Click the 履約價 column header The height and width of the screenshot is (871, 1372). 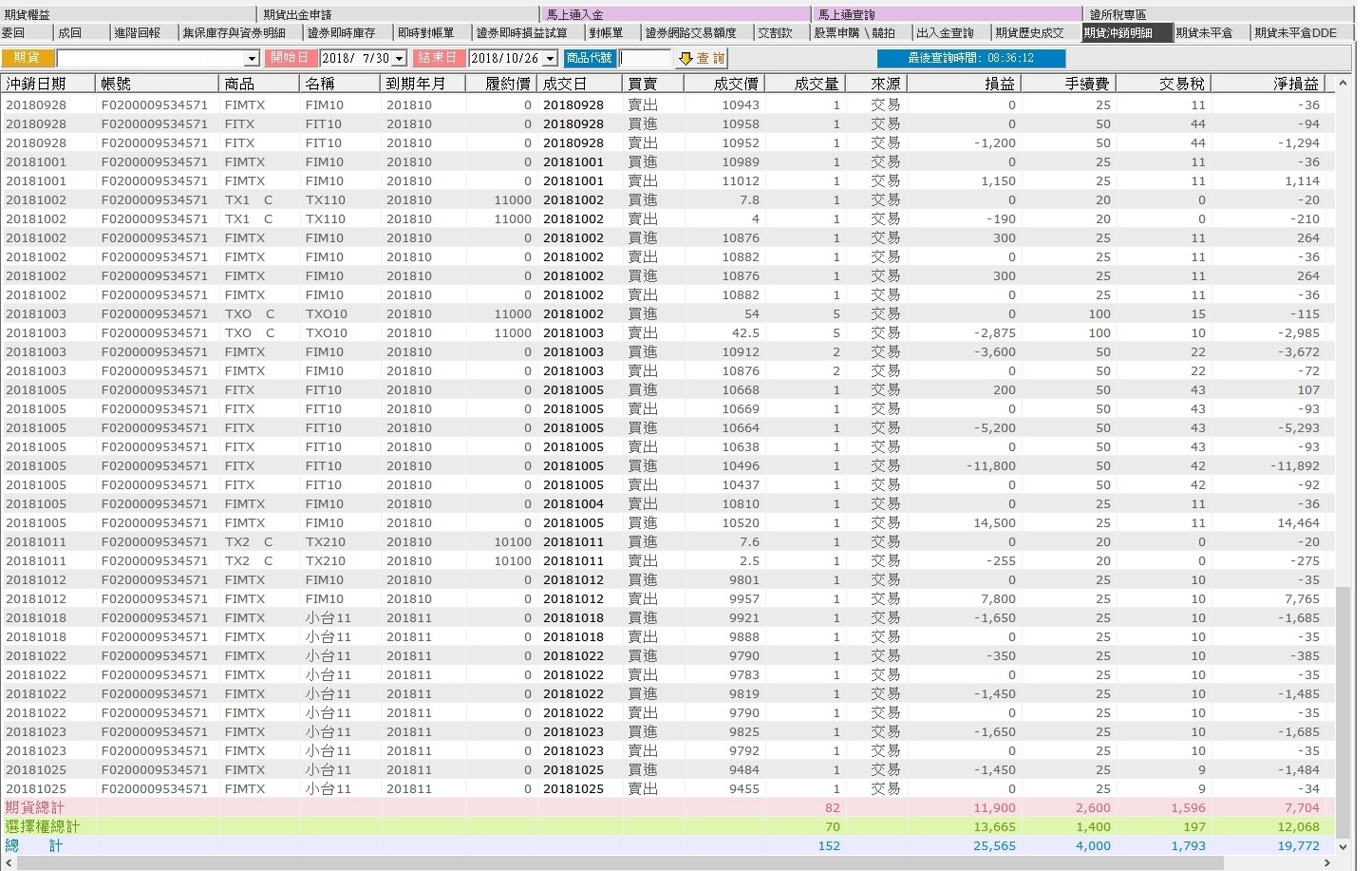[x=501, y=84]
